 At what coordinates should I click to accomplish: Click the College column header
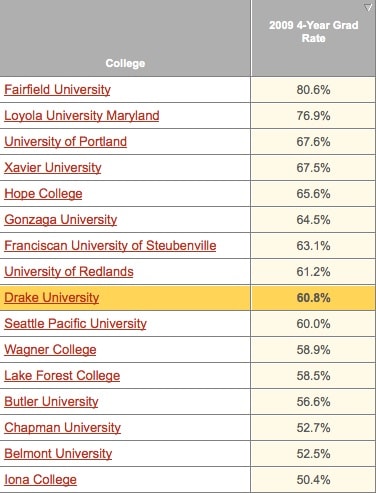pyautogui.click(x=125, y=63)
